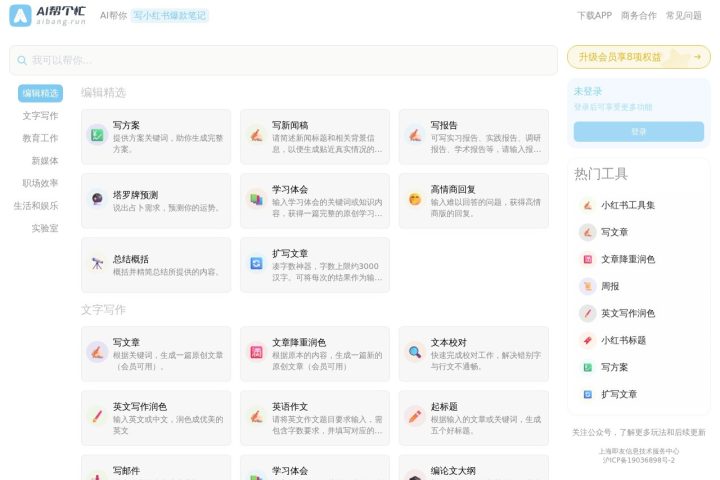This screenshot has height=480, width=720.
Task: Click the AI帮个忙 logo icon
Action: (20, 16)
